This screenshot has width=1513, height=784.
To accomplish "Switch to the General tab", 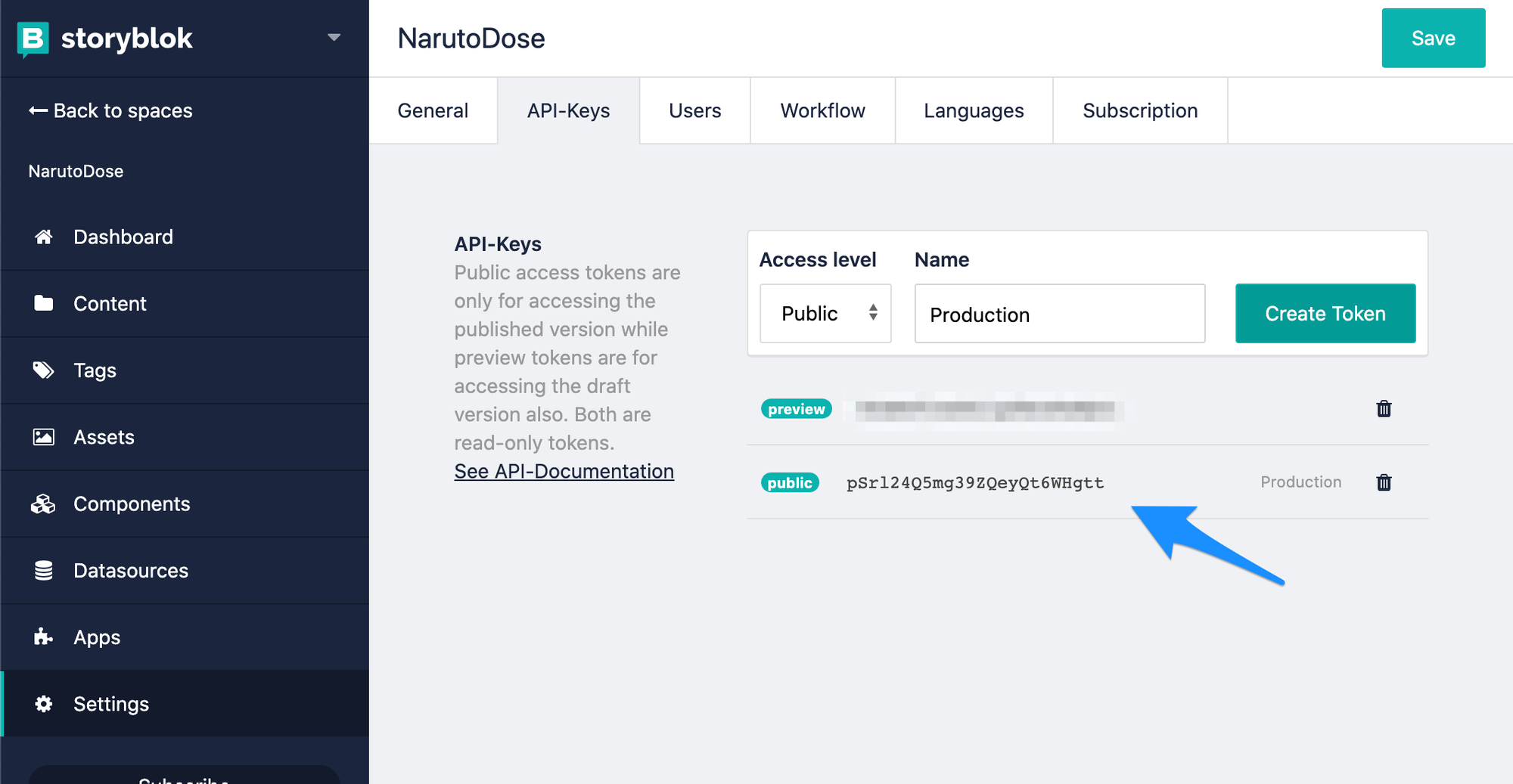I will 433,110.
